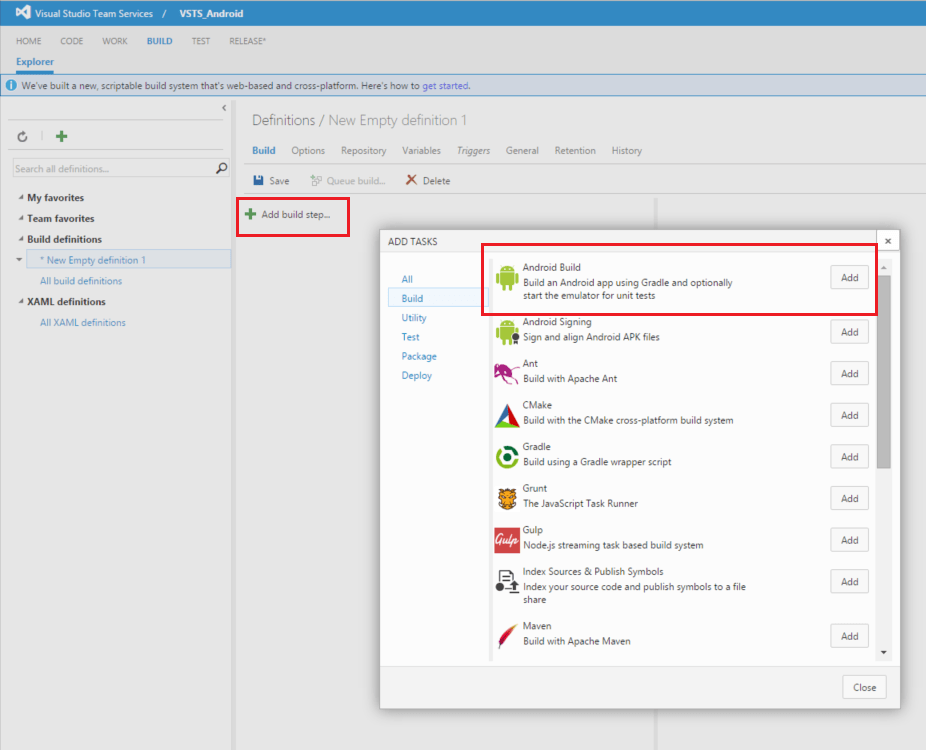Click the Save disk icon
Viewport: 926px width, 750px height.
259,181
